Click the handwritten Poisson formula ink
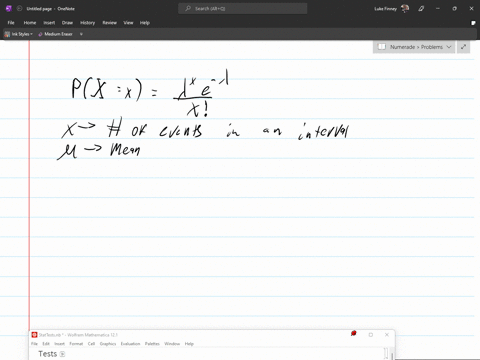Viewport: 480px width, 360px height. coord(150,93)
